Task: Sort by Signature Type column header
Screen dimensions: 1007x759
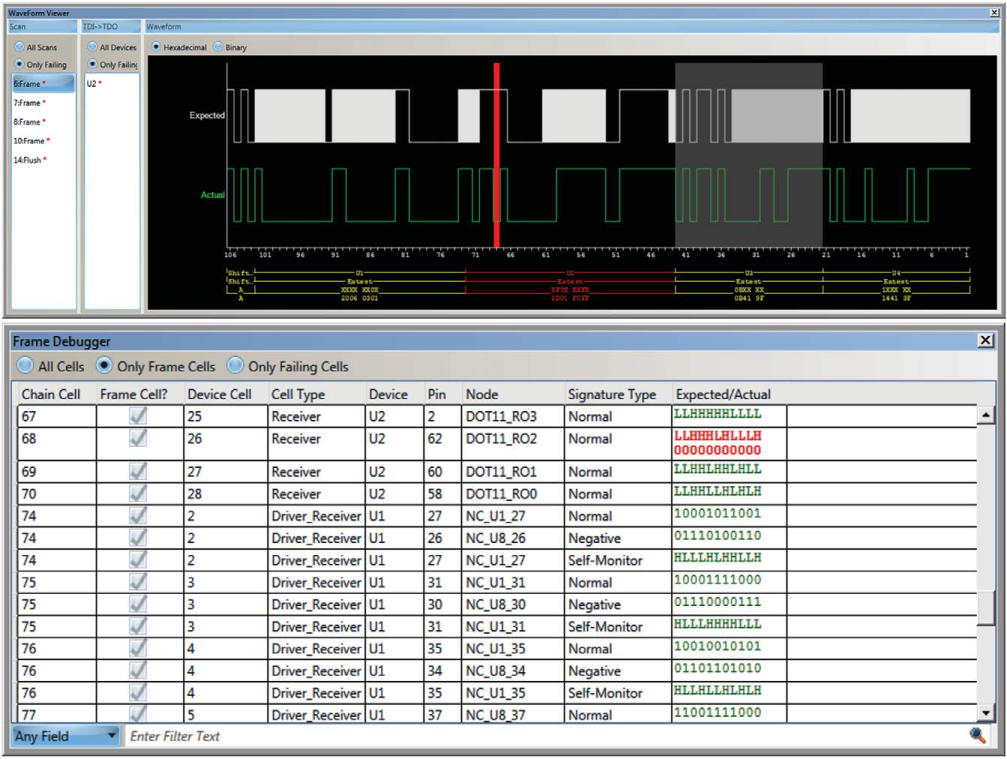Action: 612,394
